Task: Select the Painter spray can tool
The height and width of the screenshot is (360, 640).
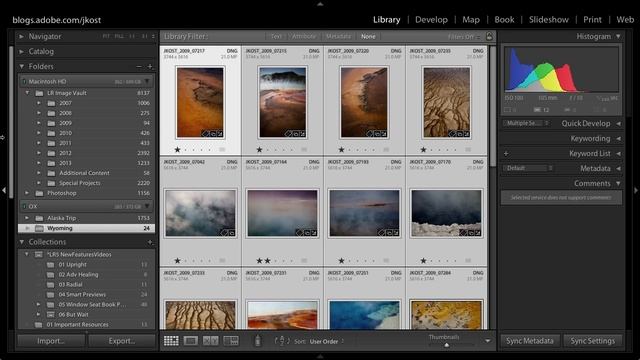Action: pos(258,341)
